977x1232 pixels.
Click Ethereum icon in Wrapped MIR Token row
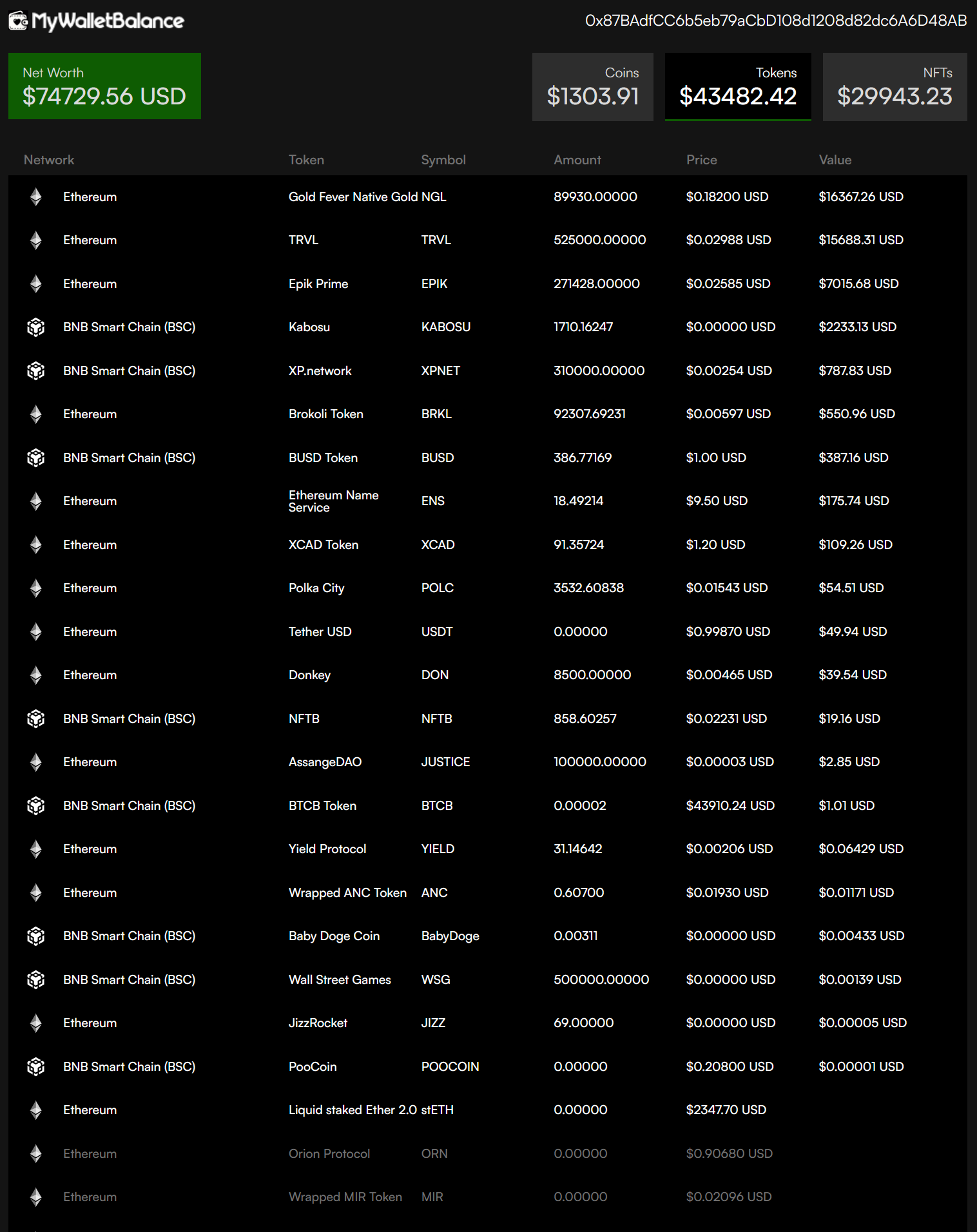36,1197
